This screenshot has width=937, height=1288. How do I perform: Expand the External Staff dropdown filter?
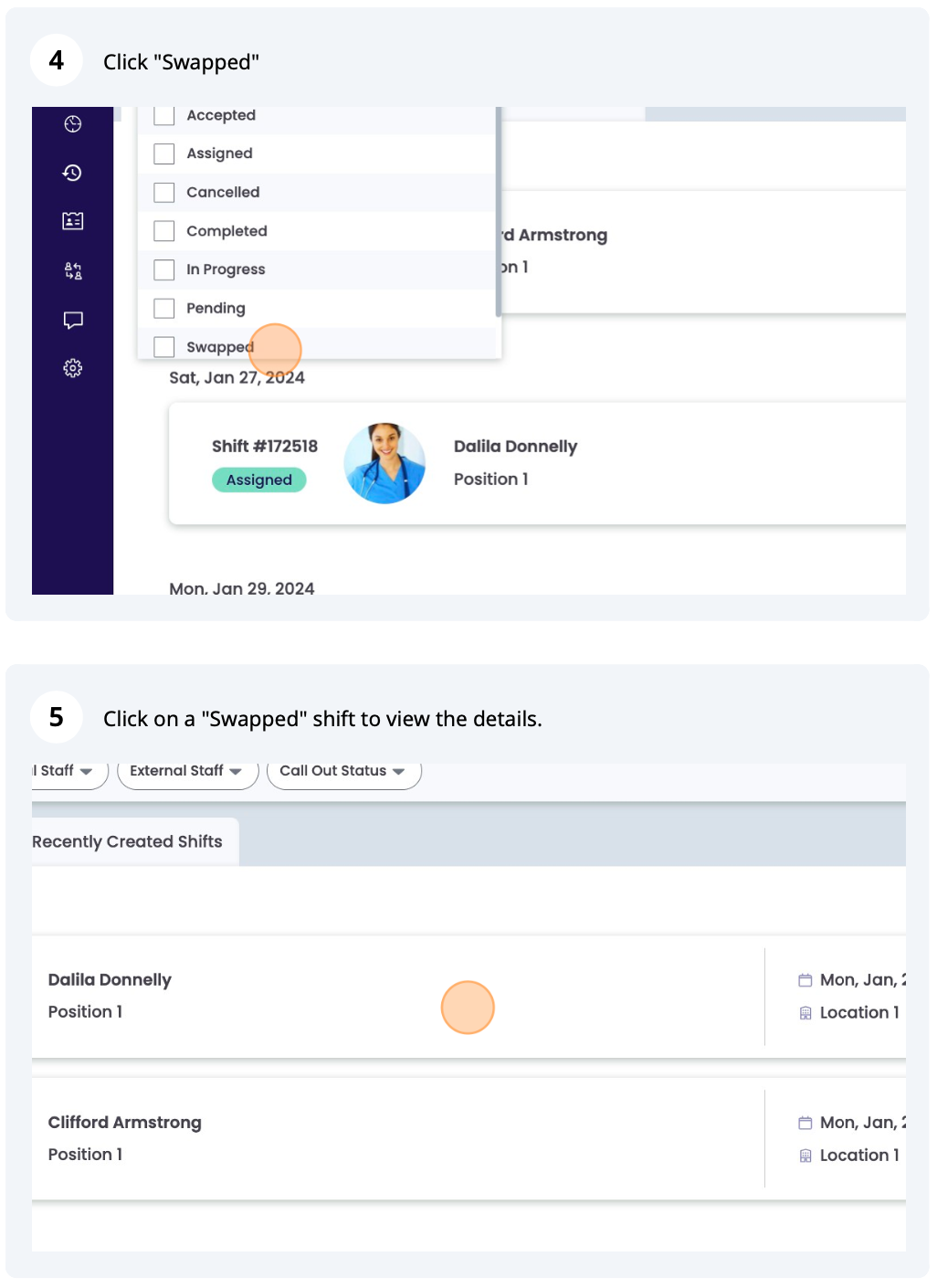[187, 771]
